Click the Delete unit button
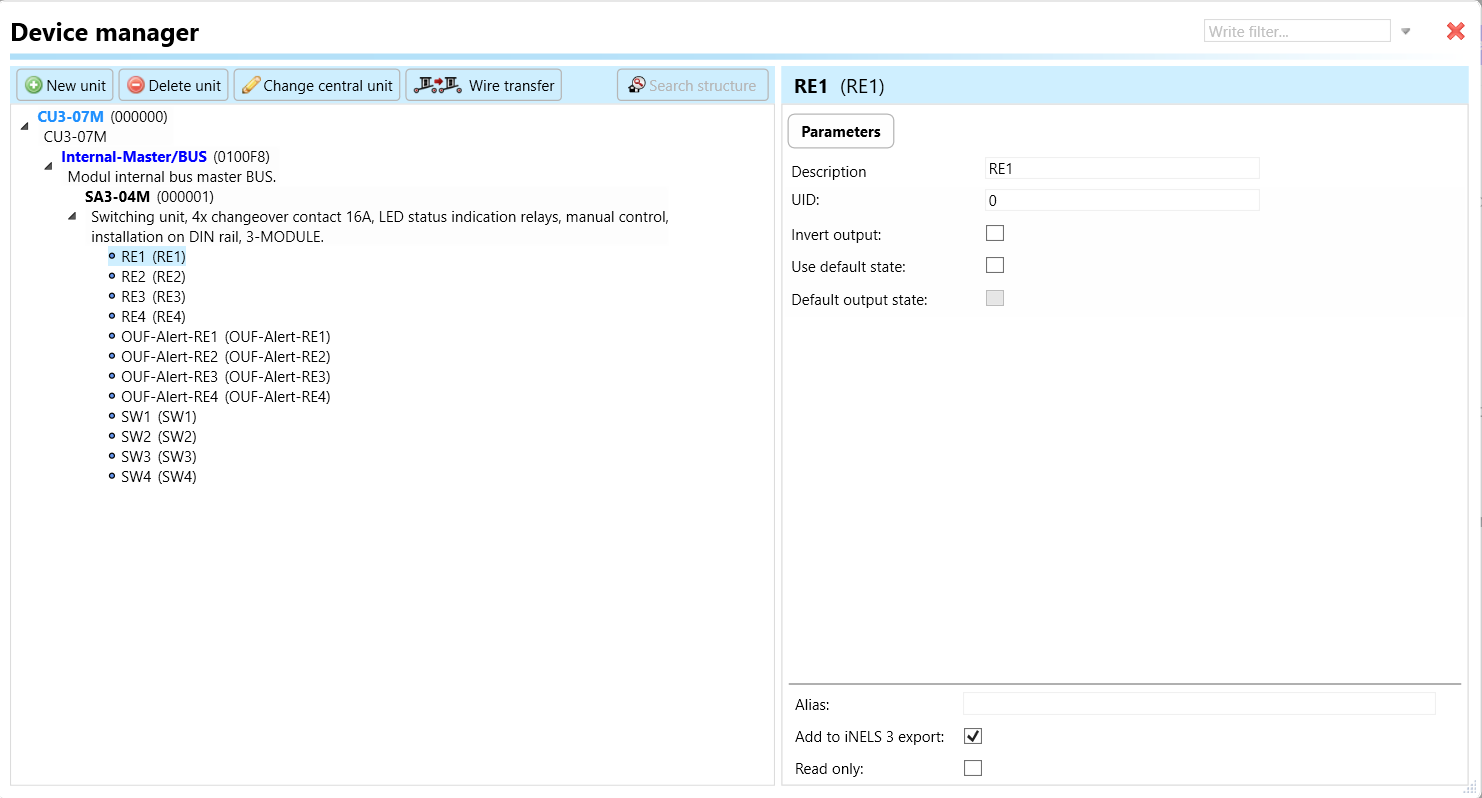This screenshot has height=798, width=1482. 174,85
